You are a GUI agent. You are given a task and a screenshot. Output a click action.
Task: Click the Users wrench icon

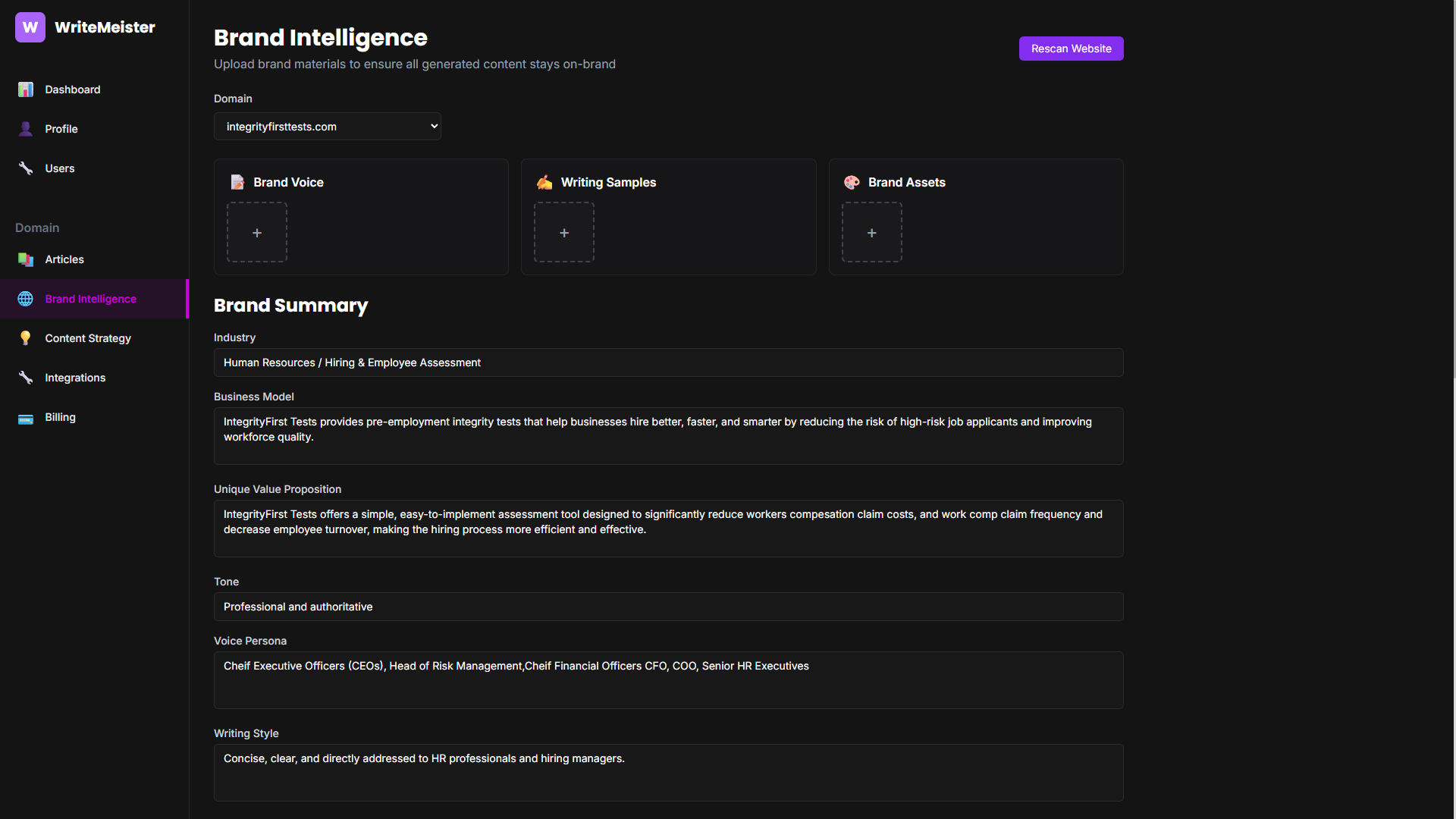(26, 168)
